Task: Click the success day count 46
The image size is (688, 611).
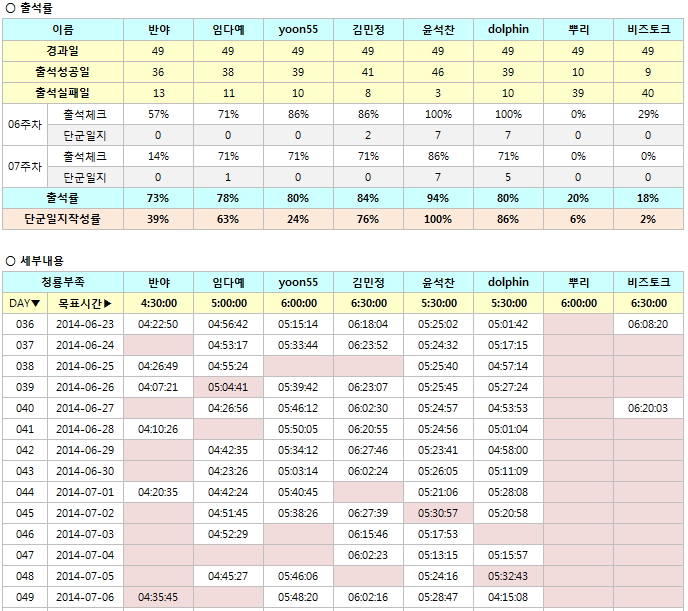Action: [438, 72]
